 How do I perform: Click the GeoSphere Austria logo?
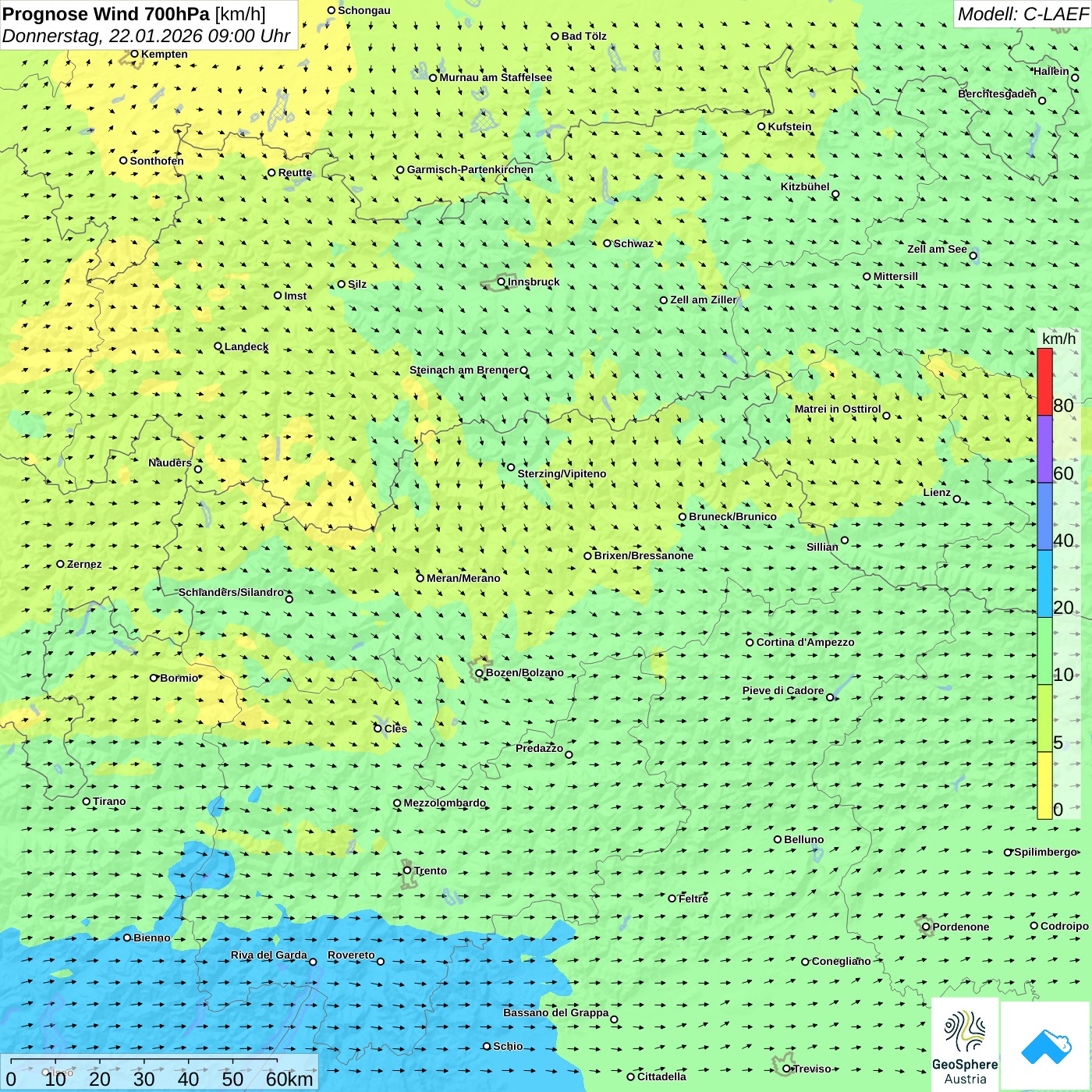965,1045
